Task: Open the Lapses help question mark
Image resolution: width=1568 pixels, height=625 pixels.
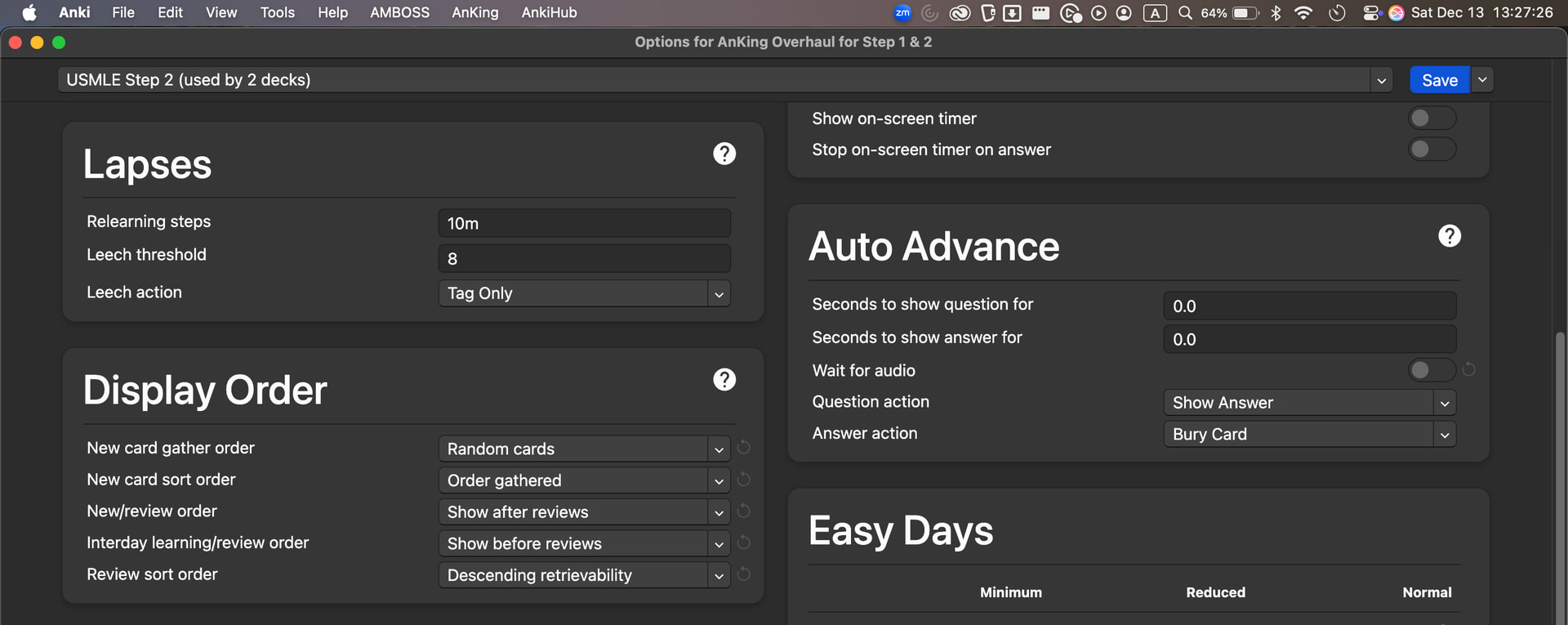Action: point(724,154)
